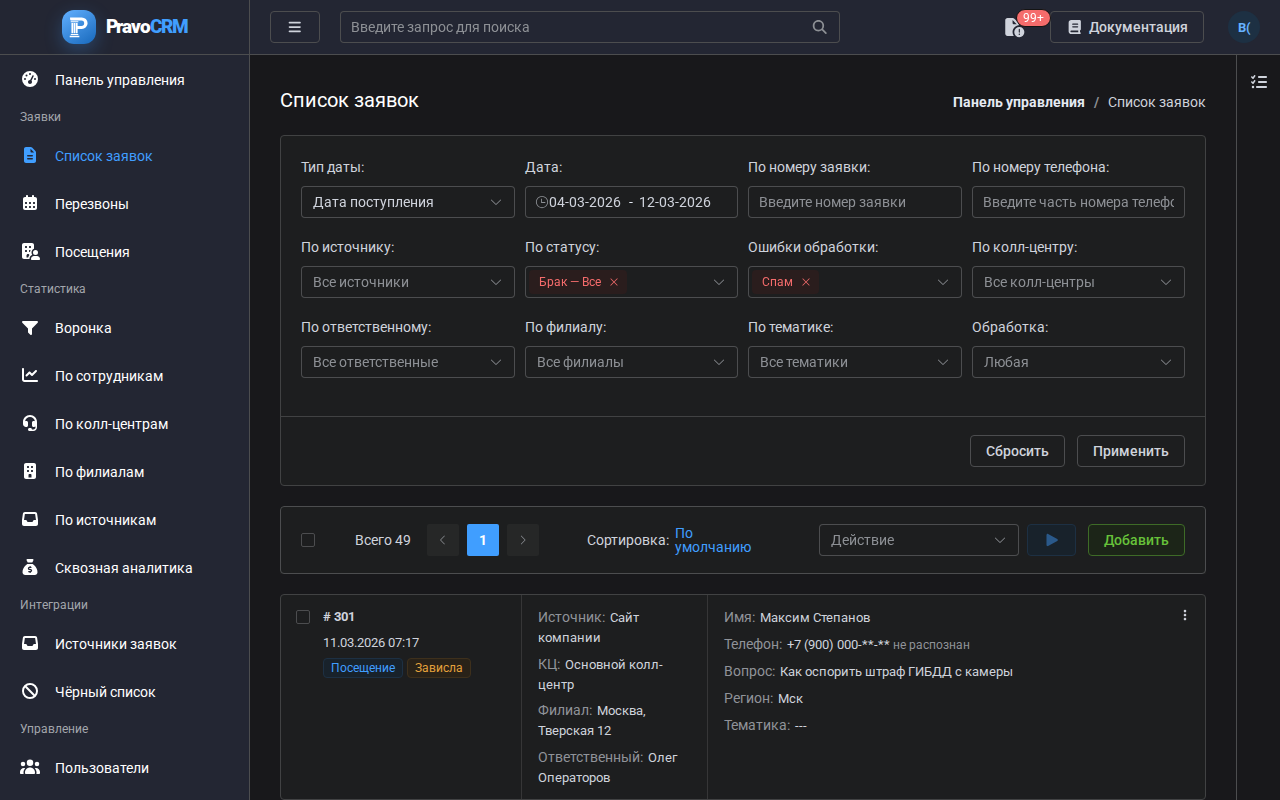Open the date range picker field
The width and height of the screenshot is (1280, 800).
click(631, 202)
